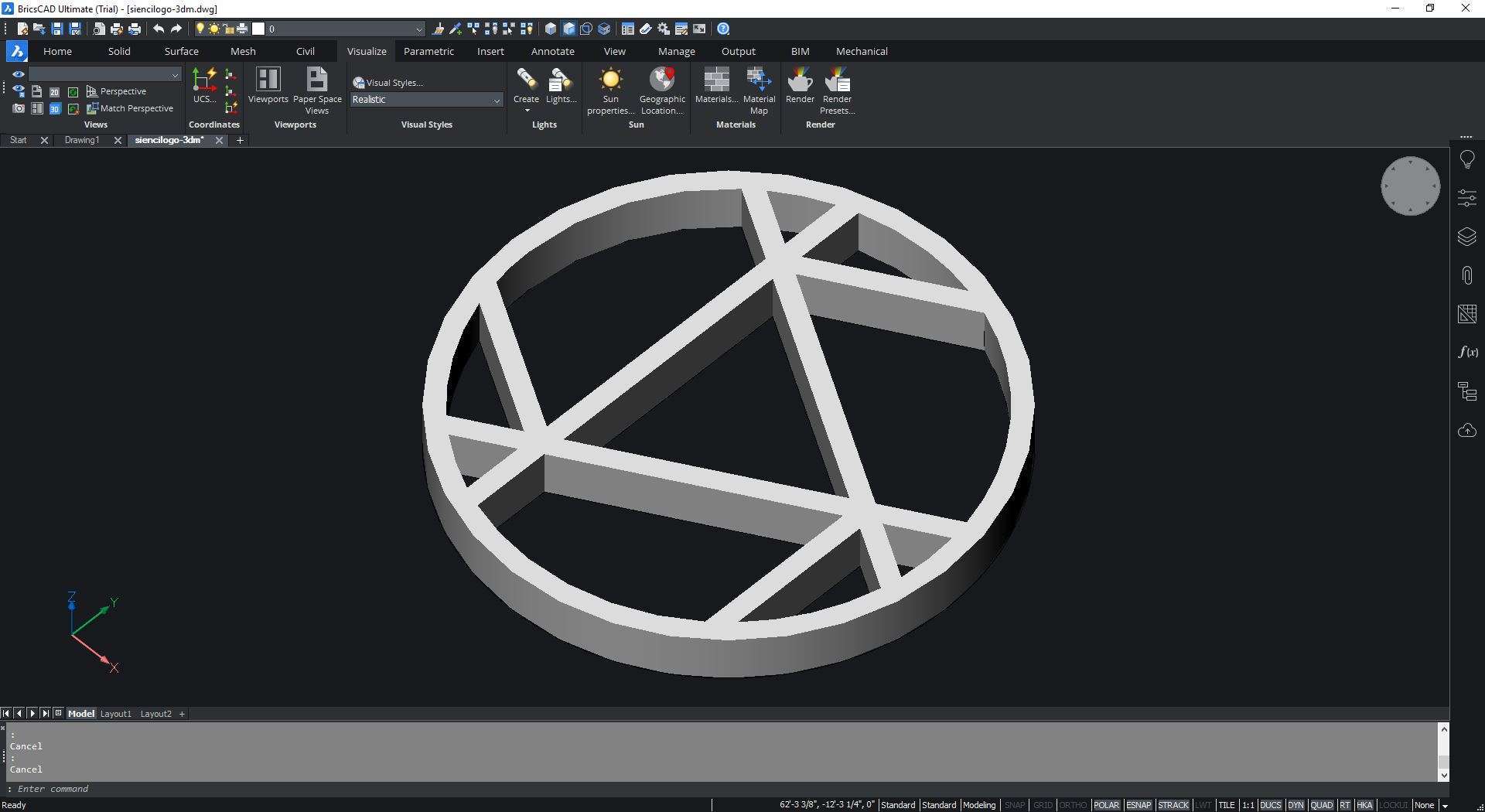Open the Attachments paperclip panel
1485x812 pixels.
coord(1467,275)
